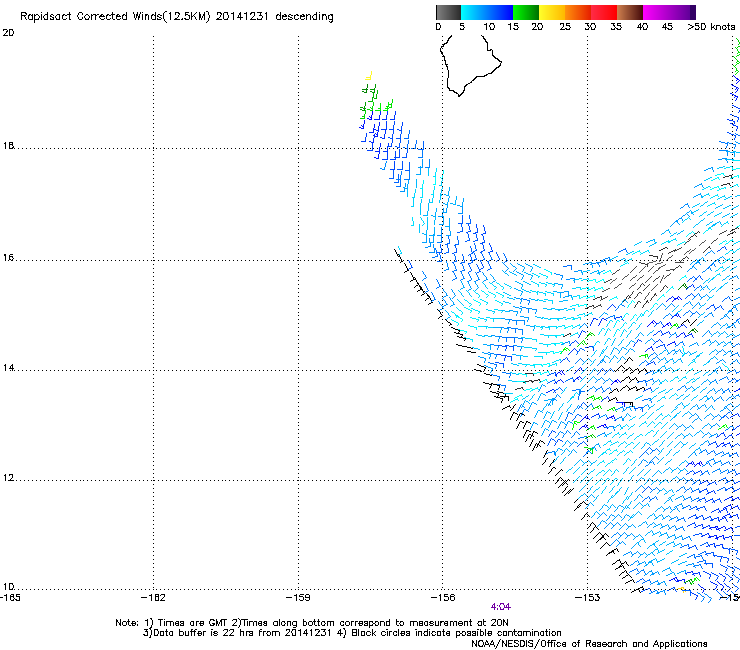Click the '-162' longitude axis label

[x=153, y=598]
